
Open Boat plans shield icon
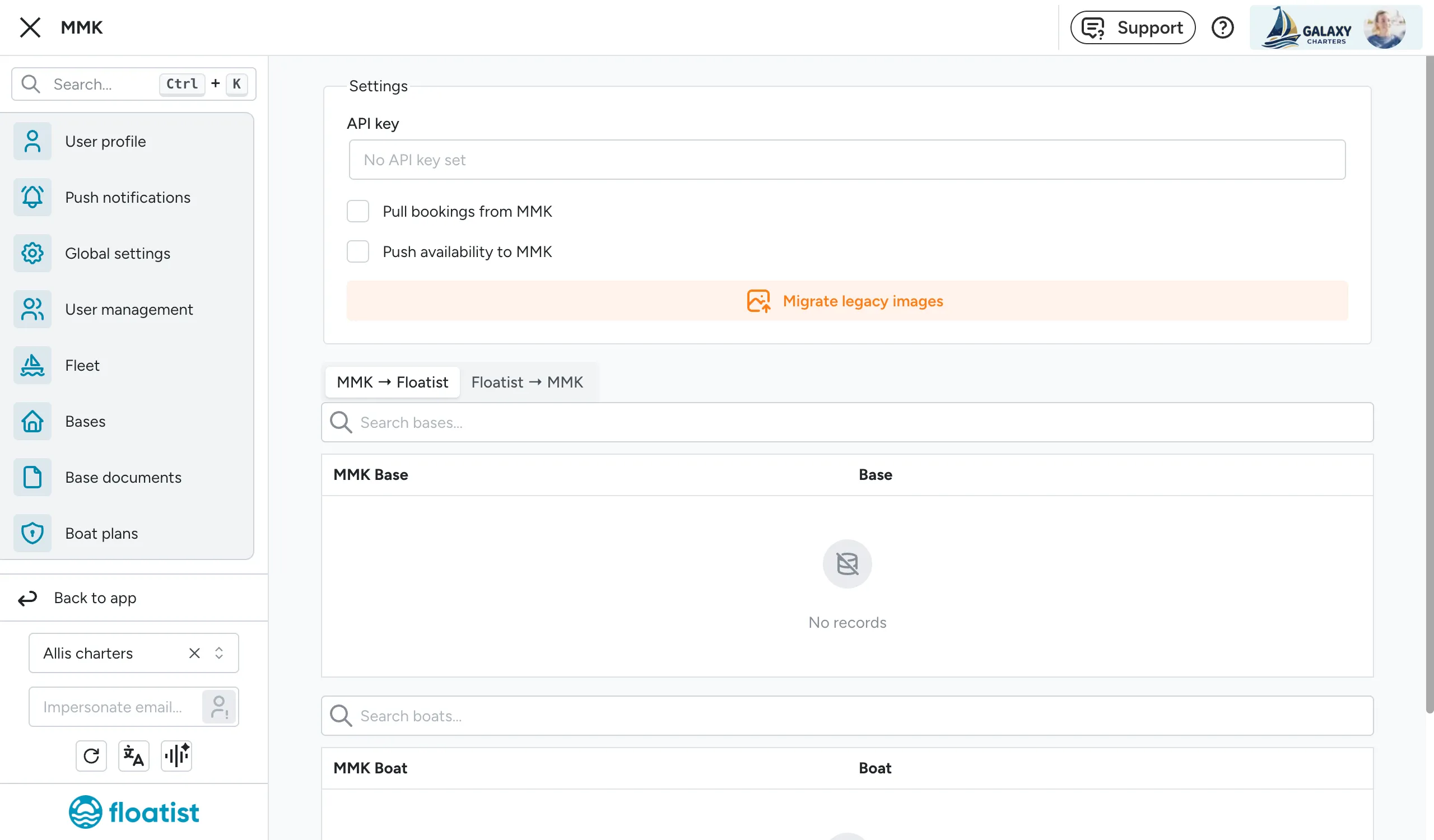click(x=32, y=534)
